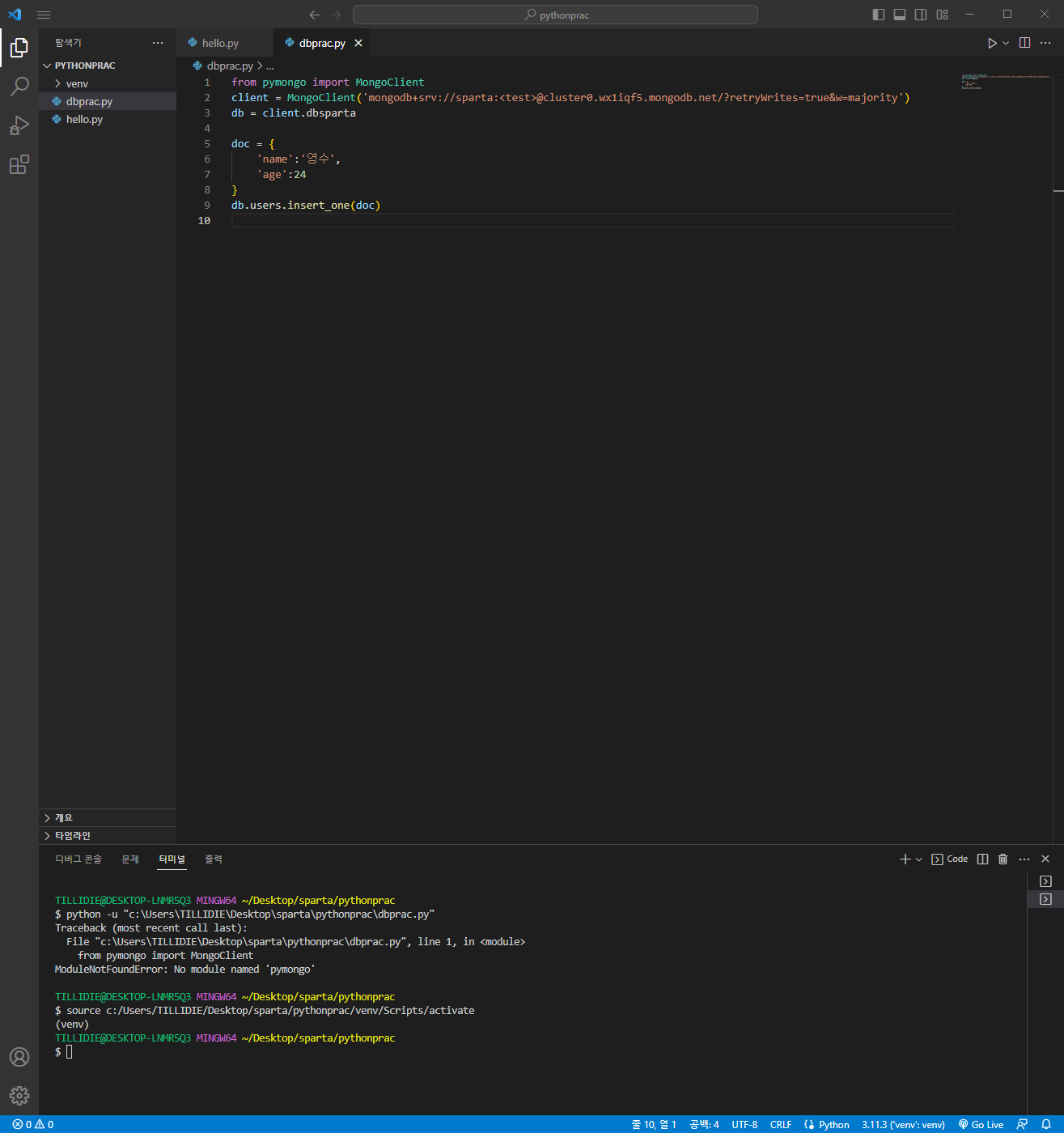Image resolution: width=1064 pixels, height=1133 pixels.
Task: Switch to the 출력 panel tab
Action: [x=214, y=859]
